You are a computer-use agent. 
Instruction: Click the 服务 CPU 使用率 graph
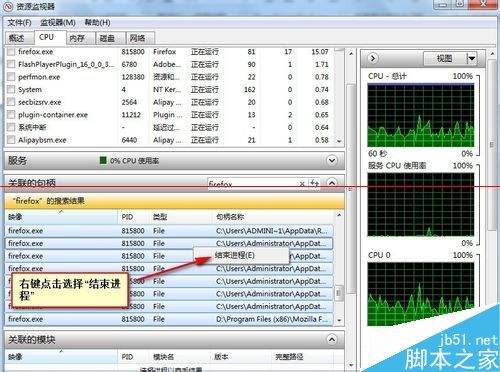(x=421, y=204)
